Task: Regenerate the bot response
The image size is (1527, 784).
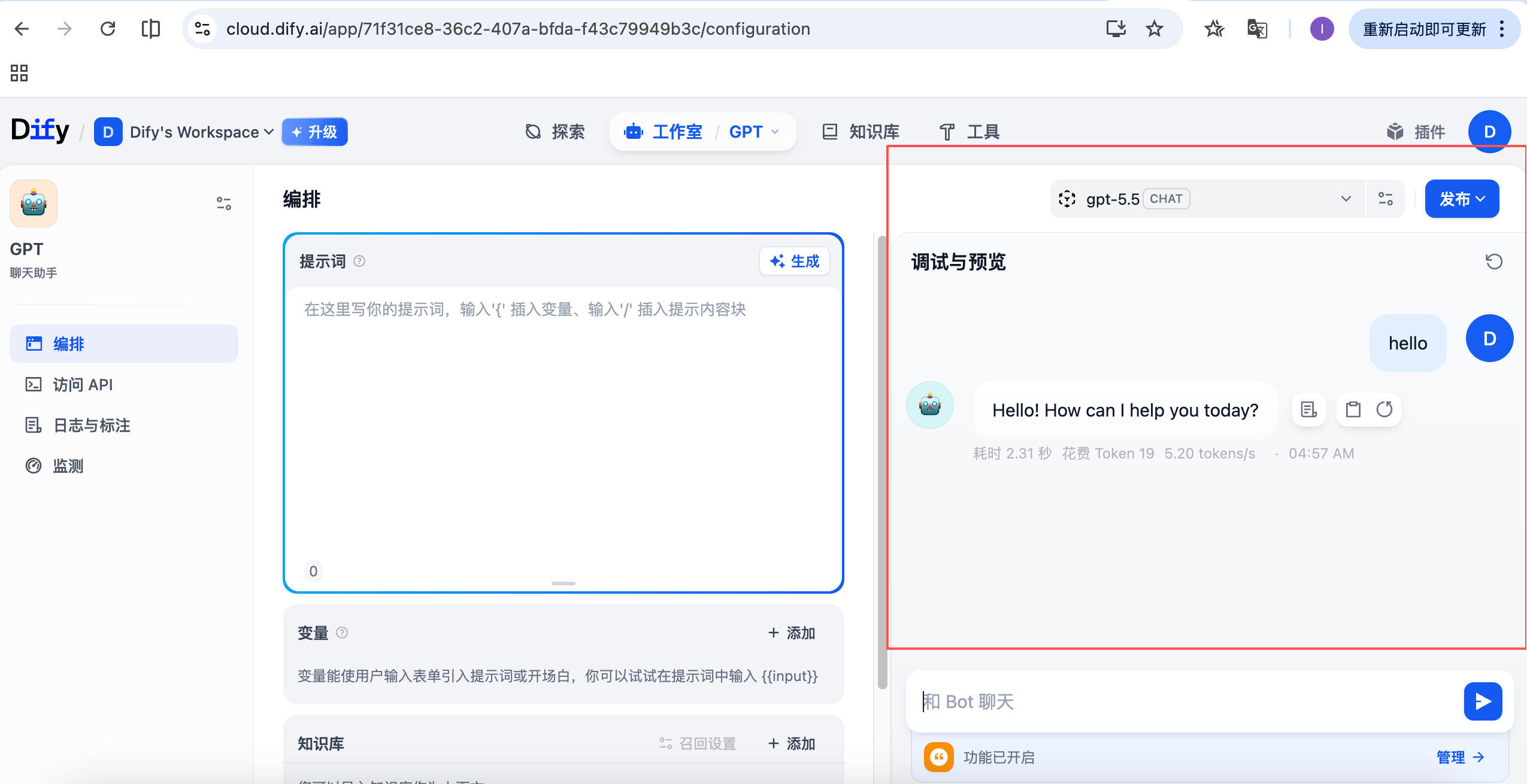Action: point(1384,409)
